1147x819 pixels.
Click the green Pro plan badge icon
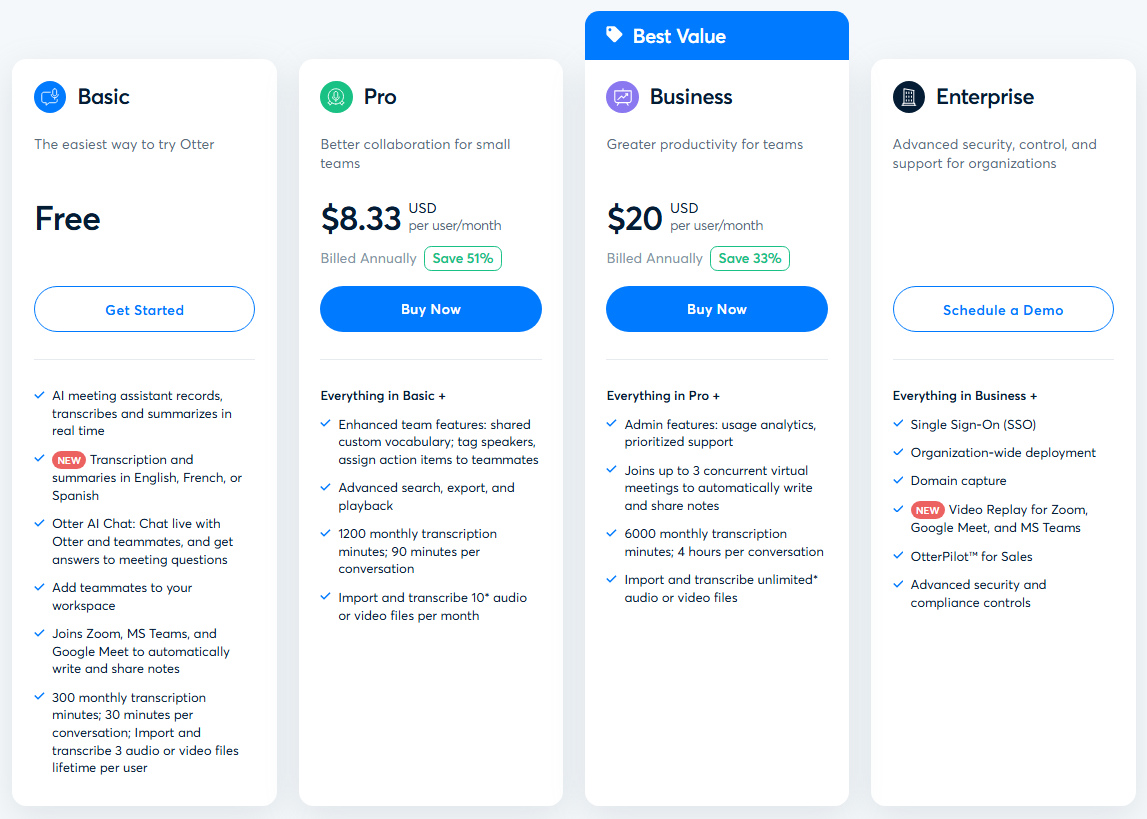point(336,97)
